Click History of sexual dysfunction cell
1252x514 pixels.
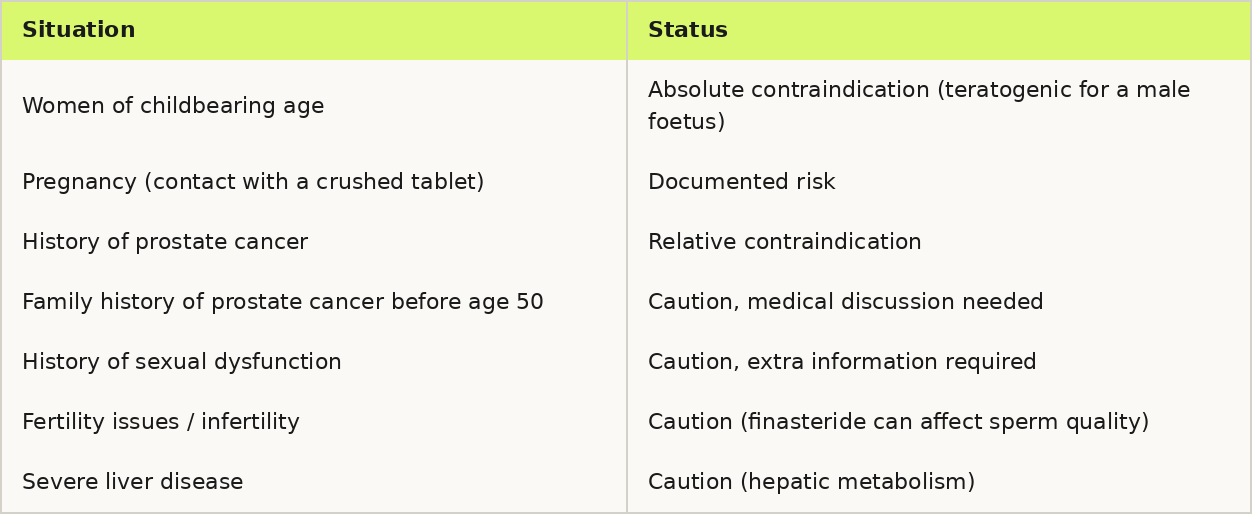[x=314, y=362]
